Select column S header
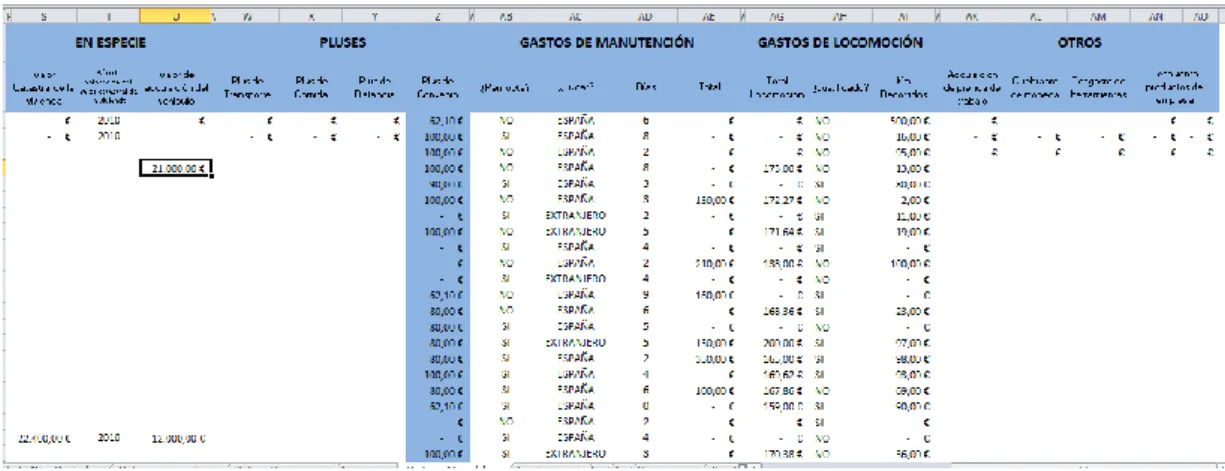Viewport: 1225px width, 471px height. coord(43,17)
